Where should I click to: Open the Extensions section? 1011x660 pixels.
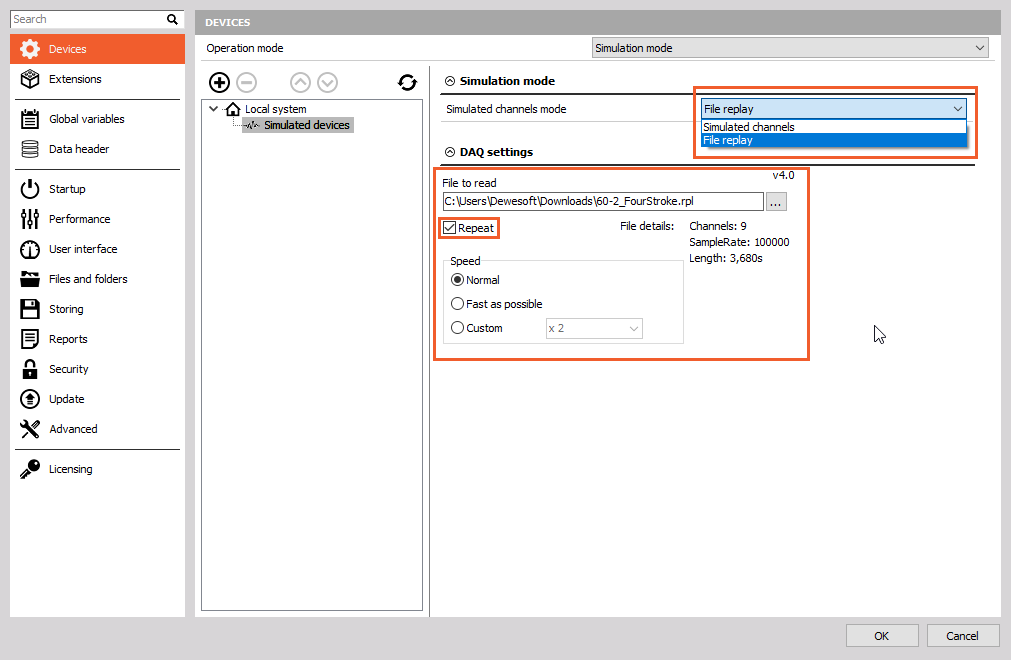[x=97, y=79]
